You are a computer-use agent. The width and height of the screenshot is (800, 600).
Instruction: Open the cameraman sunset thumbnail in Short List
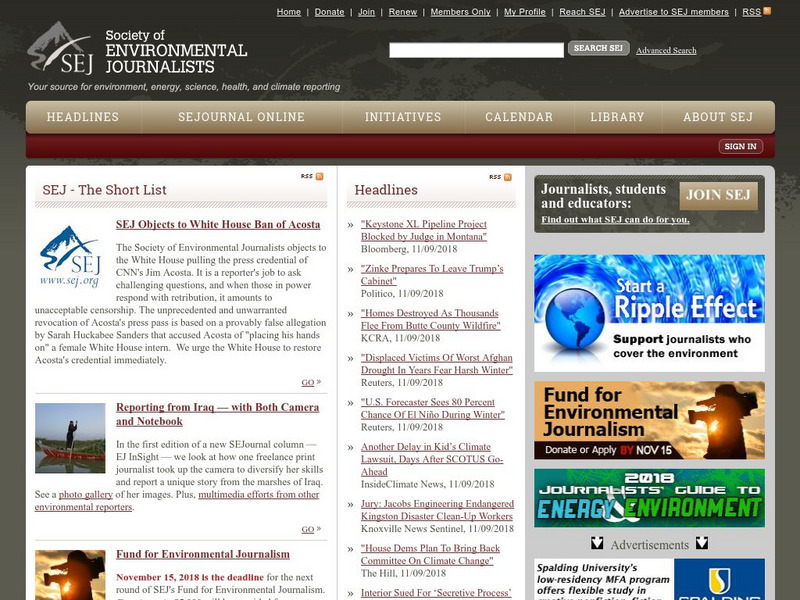(70, 574)
